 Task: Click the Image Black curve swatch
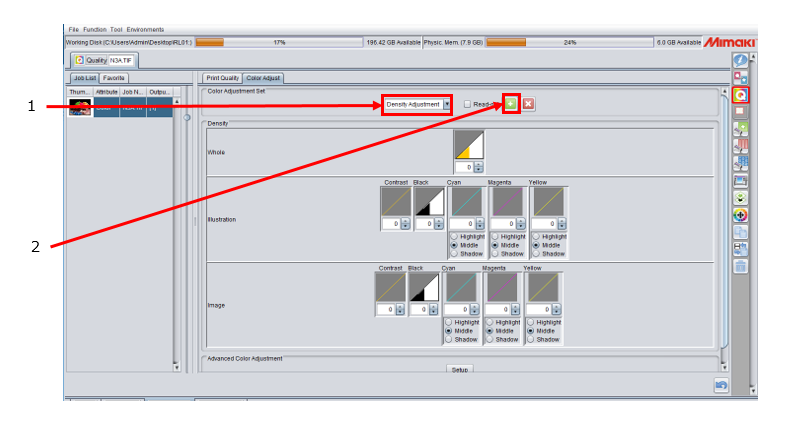click(424, 288)
